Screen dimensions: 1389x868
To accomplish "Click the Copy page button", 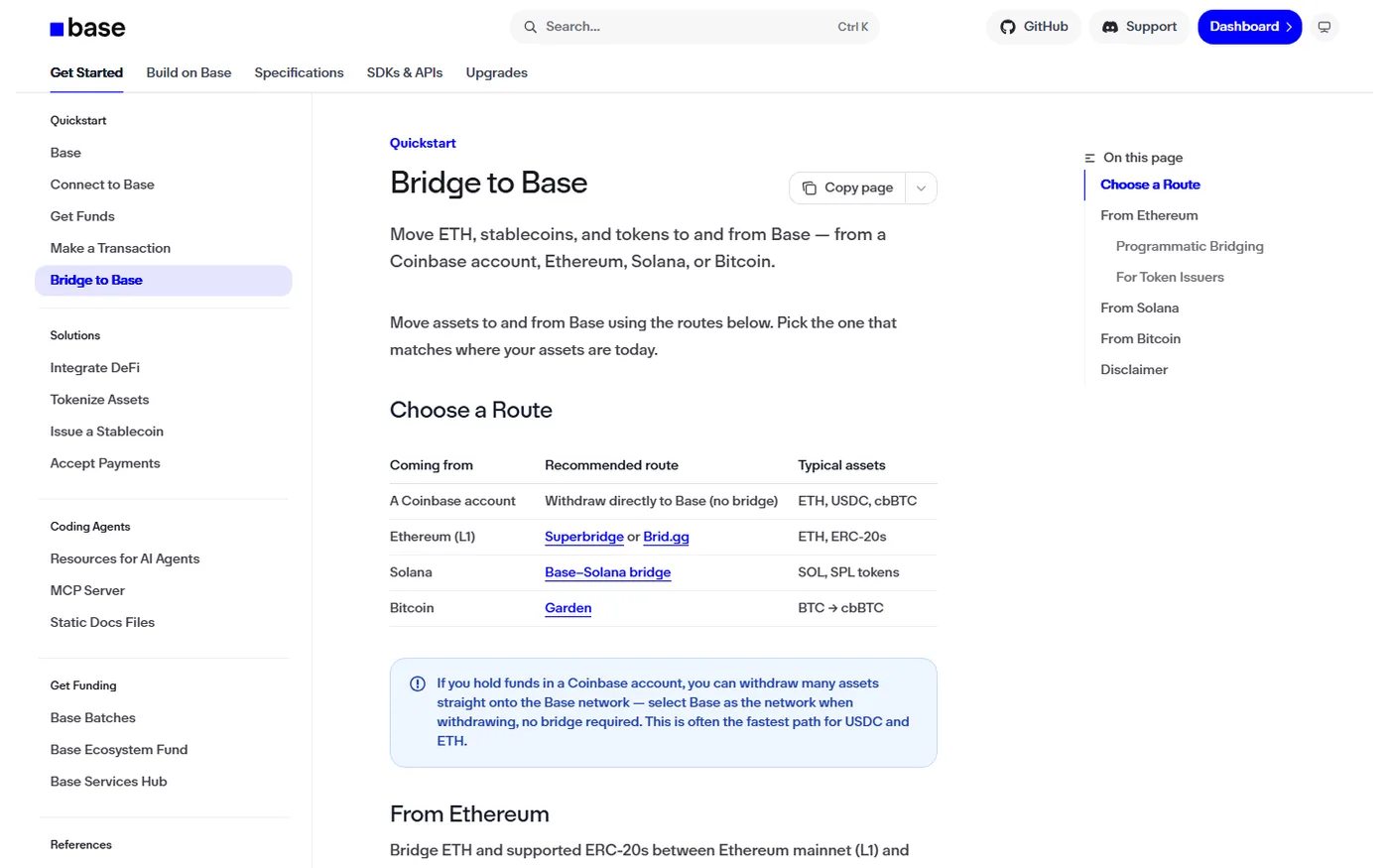I will coord(848,188).
